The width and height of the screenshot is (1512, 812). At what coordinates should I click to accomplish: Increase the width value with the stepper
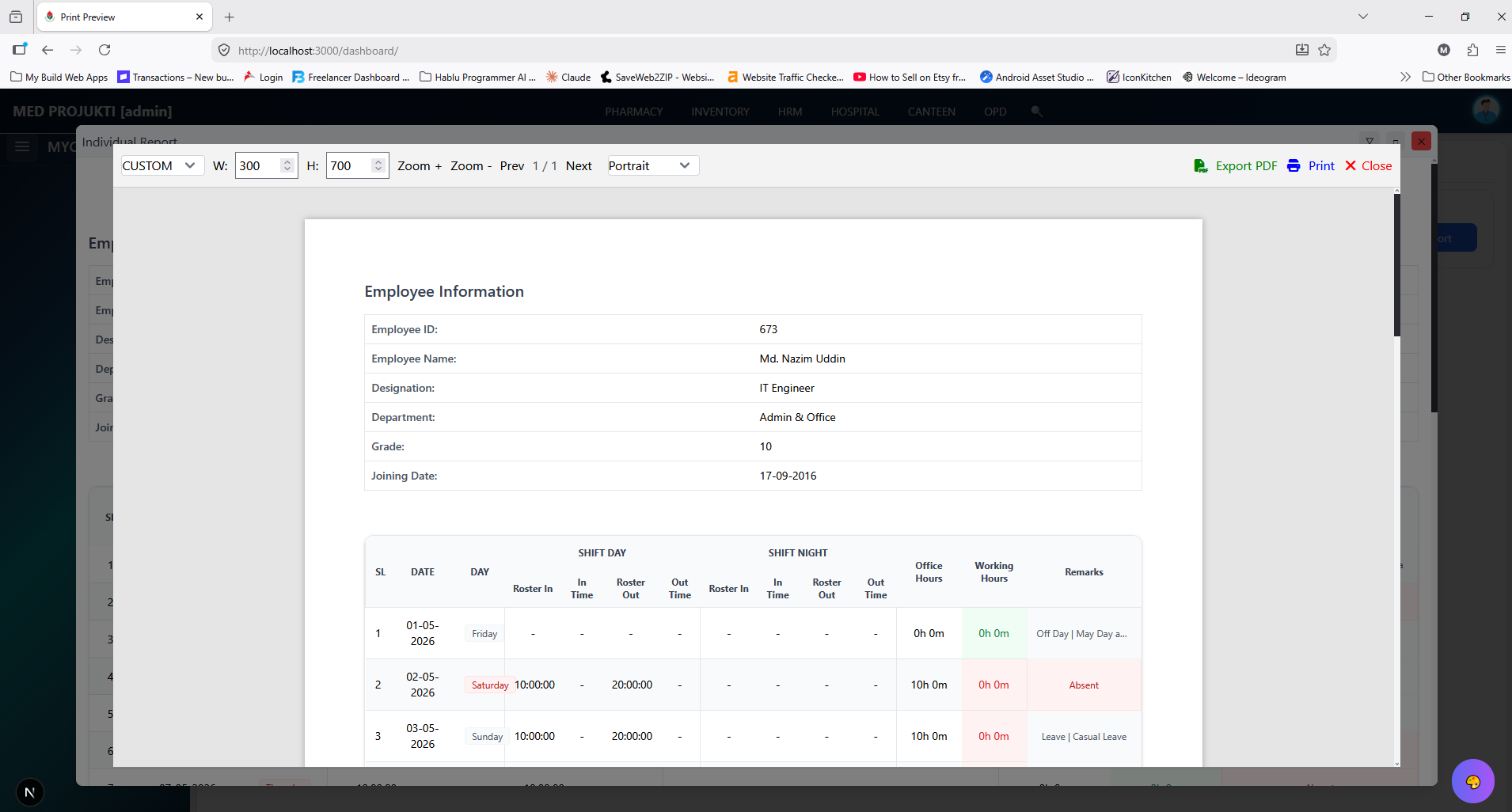click(x=287, y=161)
